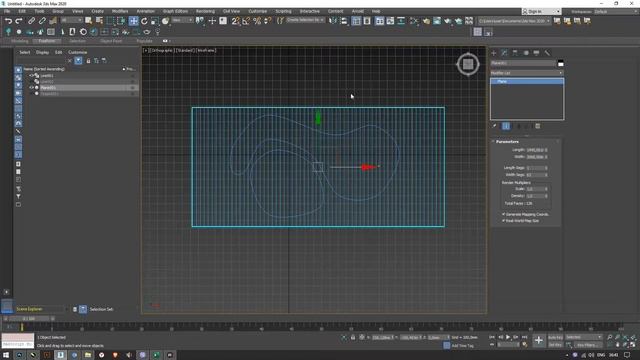Screen dimensions: 640x360
Task: Toggle the Percent Snap icon
Action: tap(257, 21)
